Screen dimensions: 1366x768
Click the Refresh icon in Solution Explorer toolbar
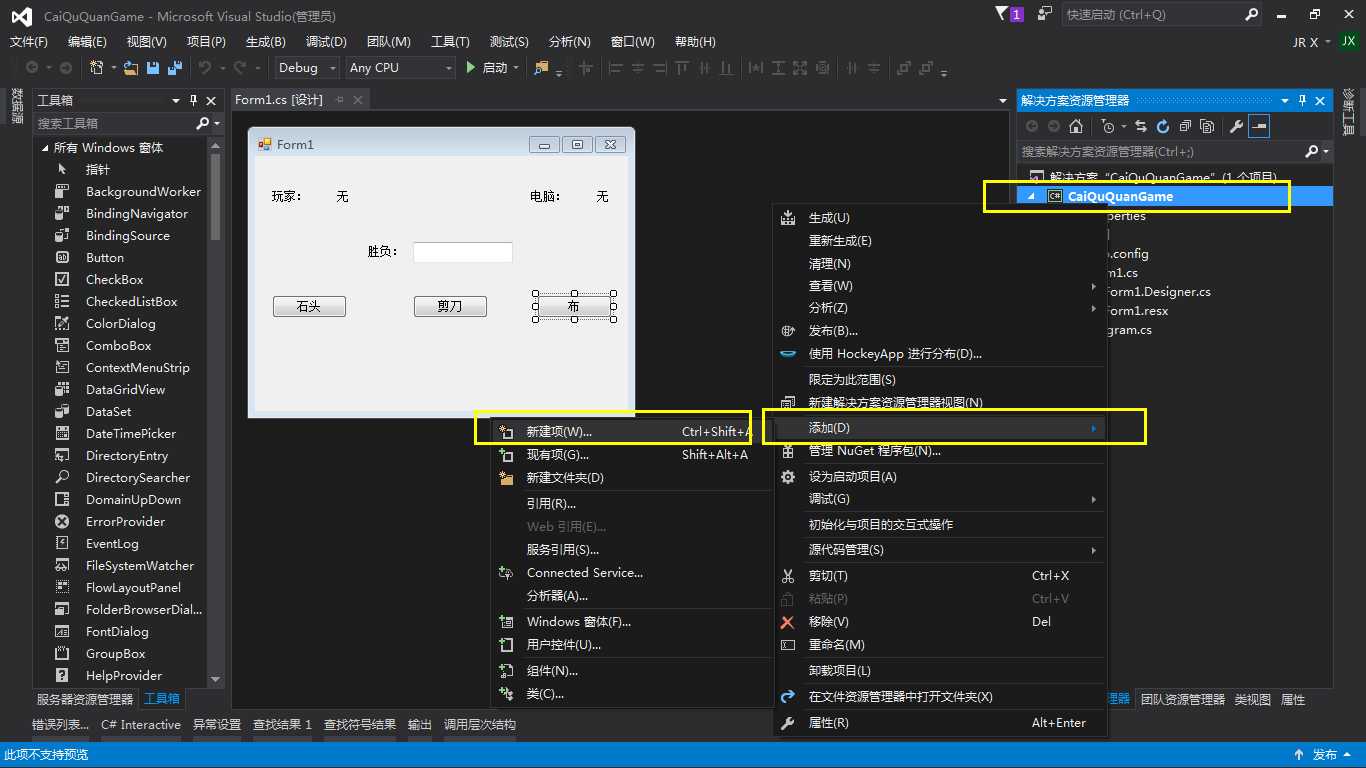click(x=1163, y=126)
